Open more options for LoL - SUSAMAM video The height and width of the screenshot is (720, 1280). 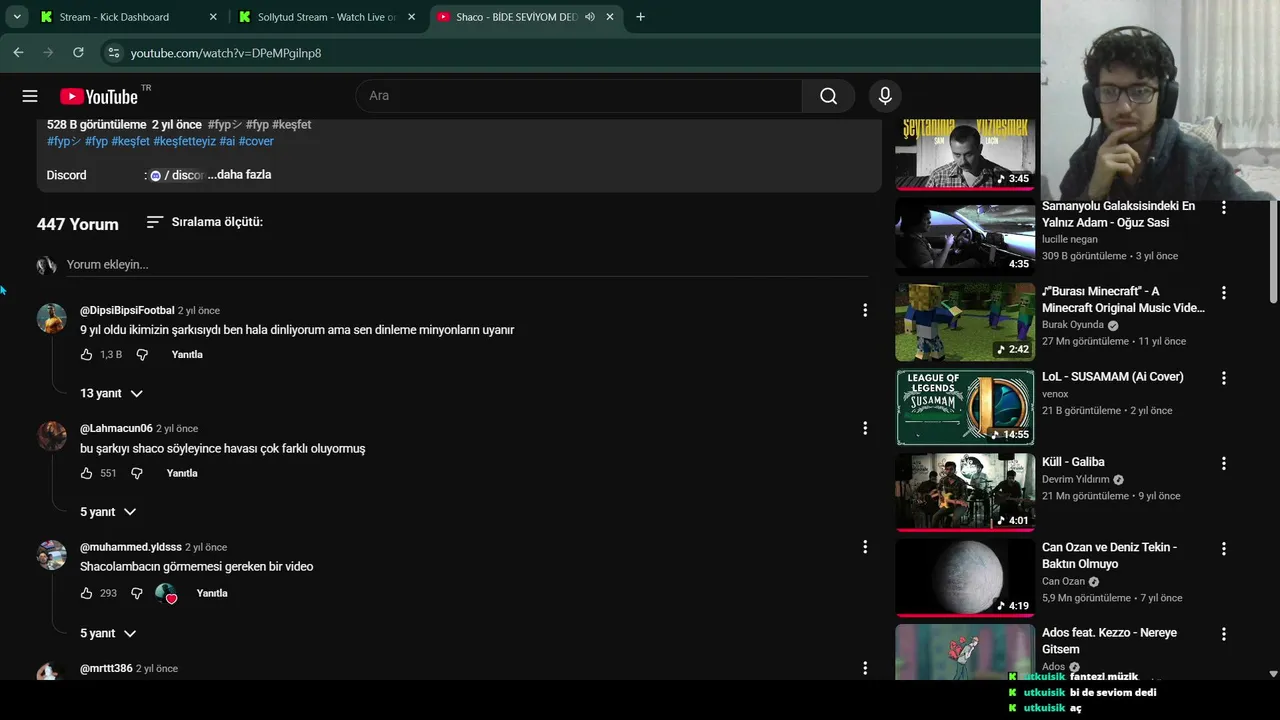click(1223, 378)
